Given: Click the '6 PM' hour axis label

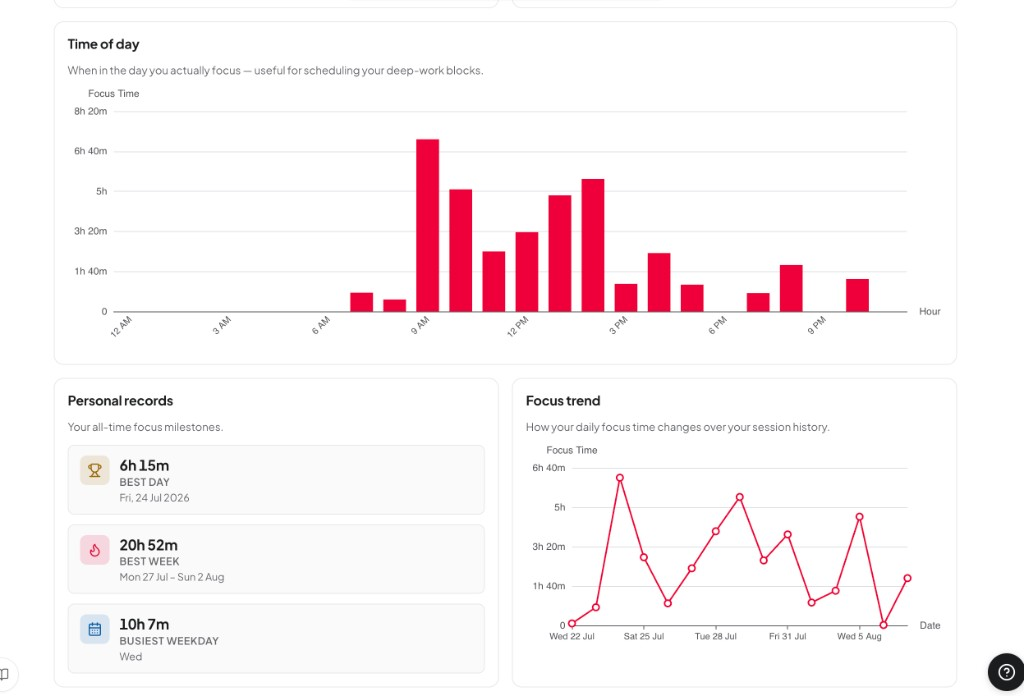Looking at the screenshot, I should 717,325.
